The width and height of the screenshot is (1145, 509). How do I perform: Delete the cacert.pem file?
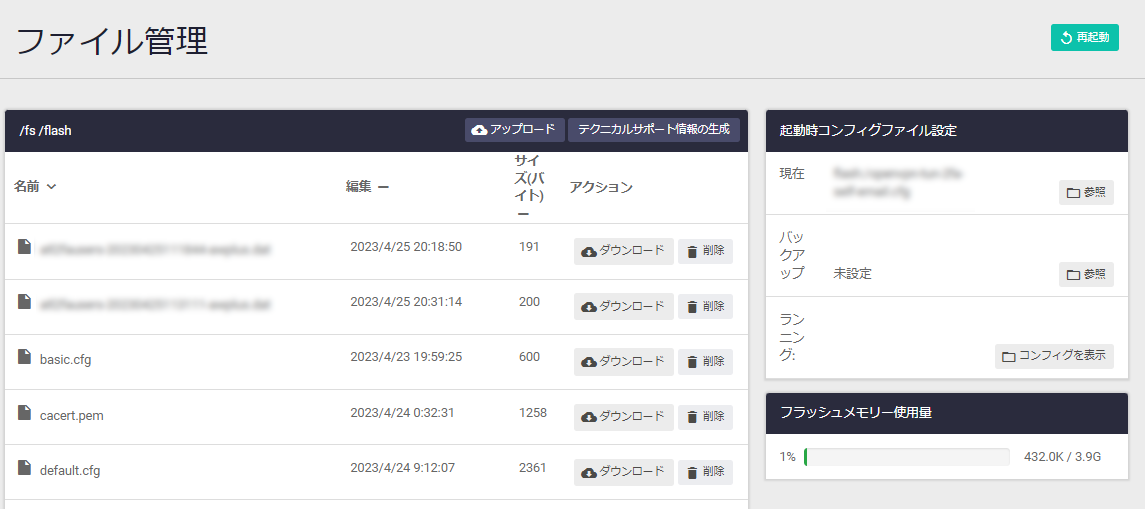coord(705,417)
